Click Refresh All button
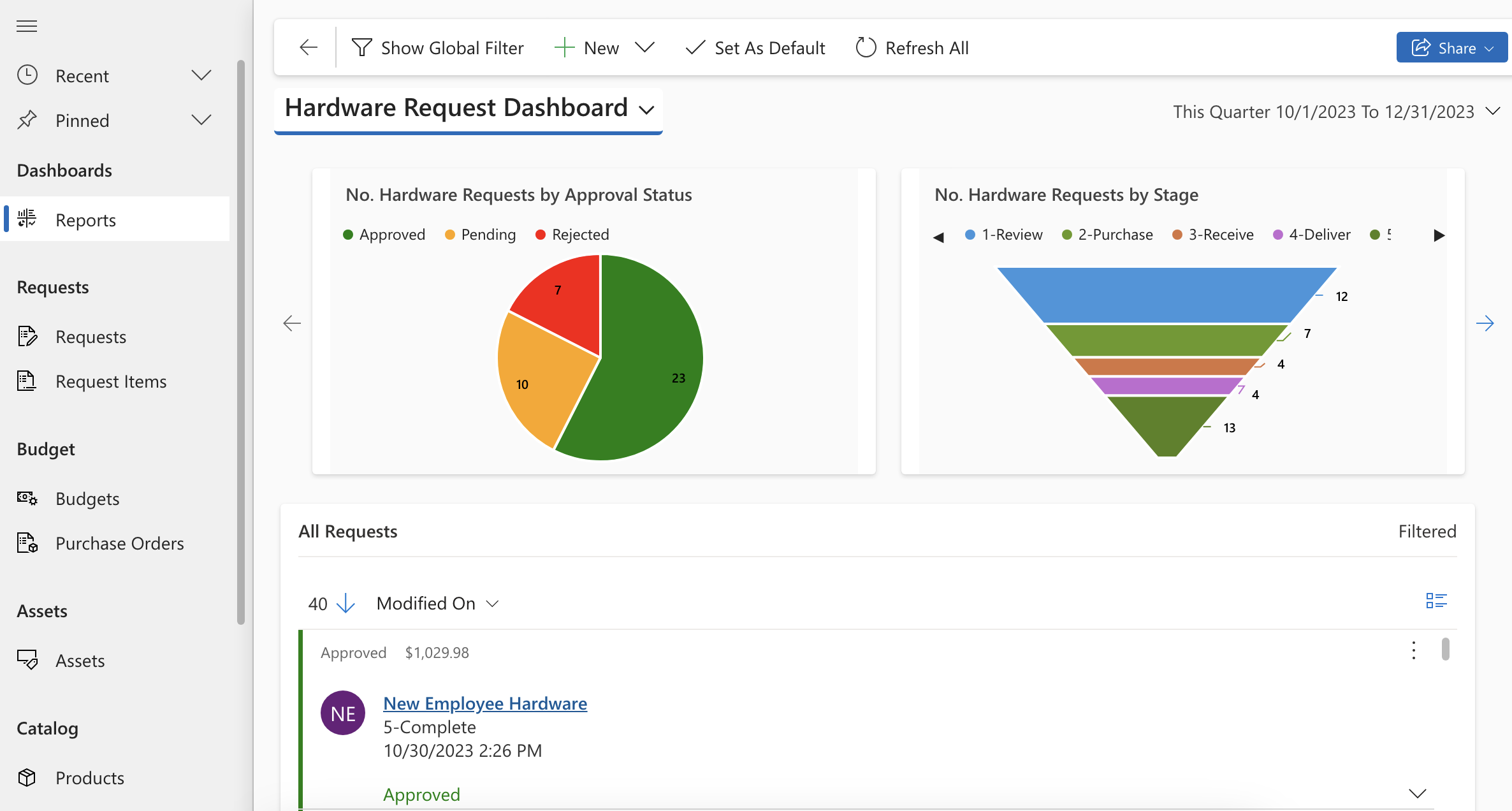This screenshot has width=1512, height=811. coord(910,46)
